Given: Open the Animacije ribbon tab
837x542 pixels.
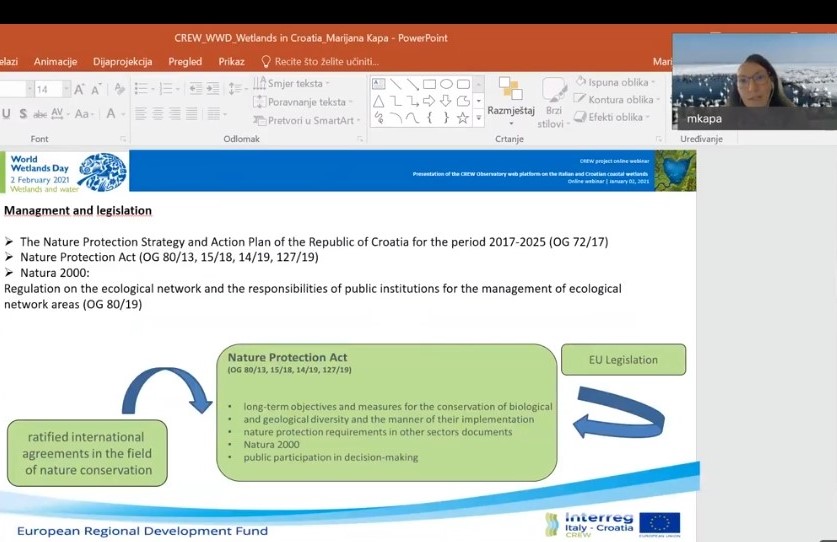Looking at the screenshot, I should (x=55, y=61).
